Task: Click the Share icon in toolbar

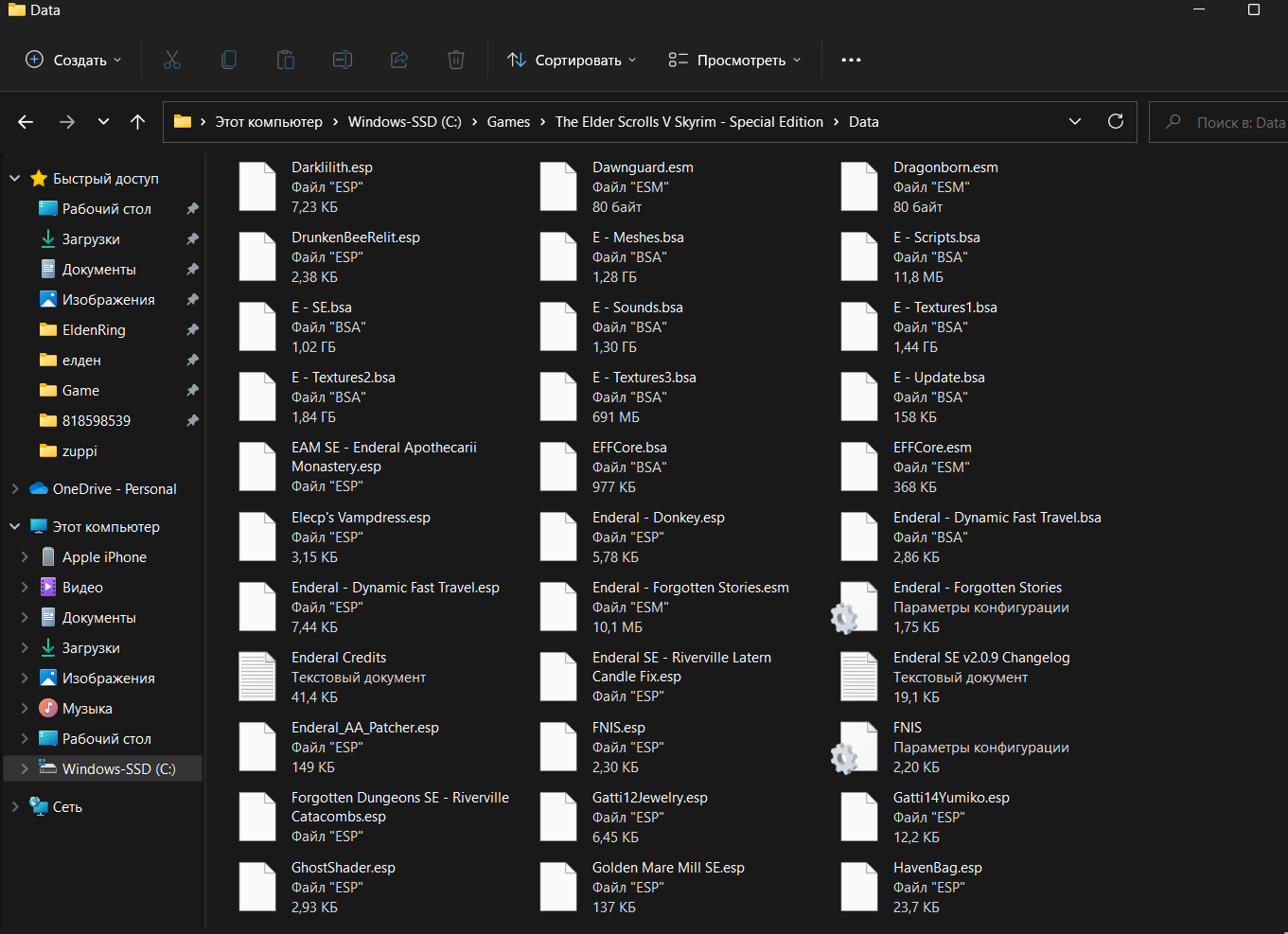Action: pos(399,60)
